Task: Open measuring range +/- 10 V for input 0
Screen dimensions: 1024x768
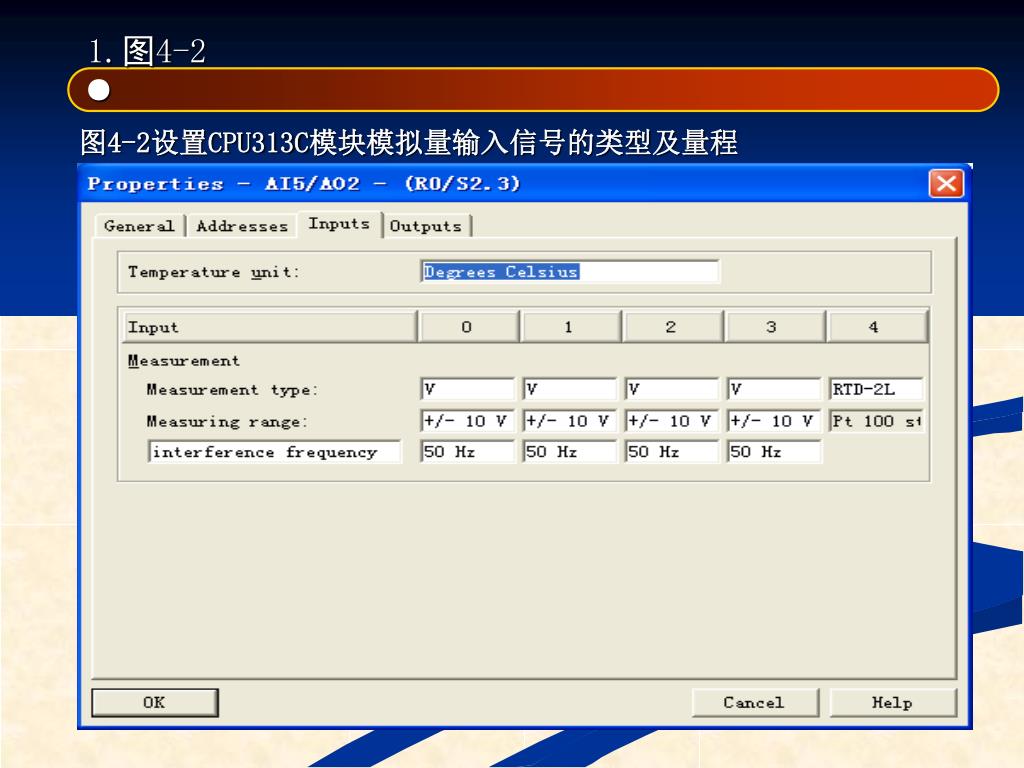Action: (x=468, y=421)
